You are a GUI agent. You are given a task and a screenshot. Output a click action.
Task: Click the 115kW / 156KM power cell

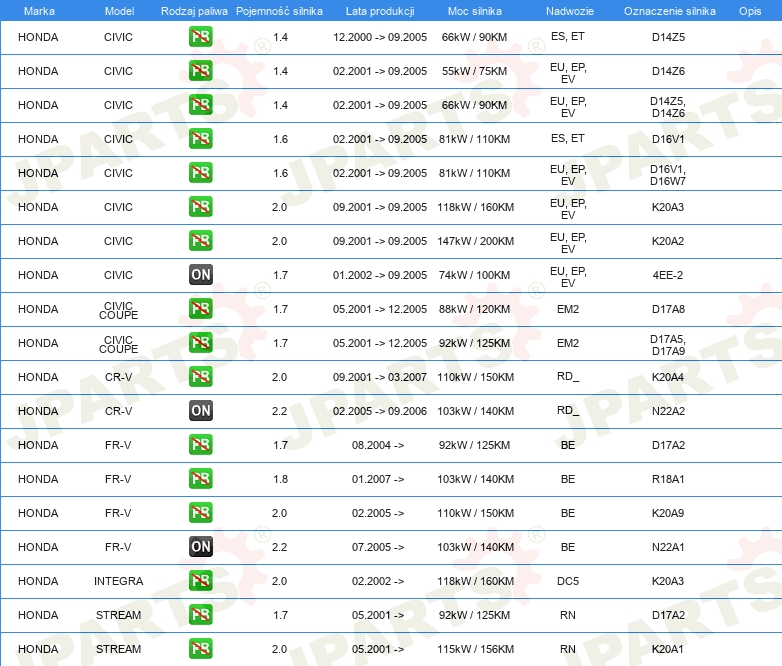475,649
